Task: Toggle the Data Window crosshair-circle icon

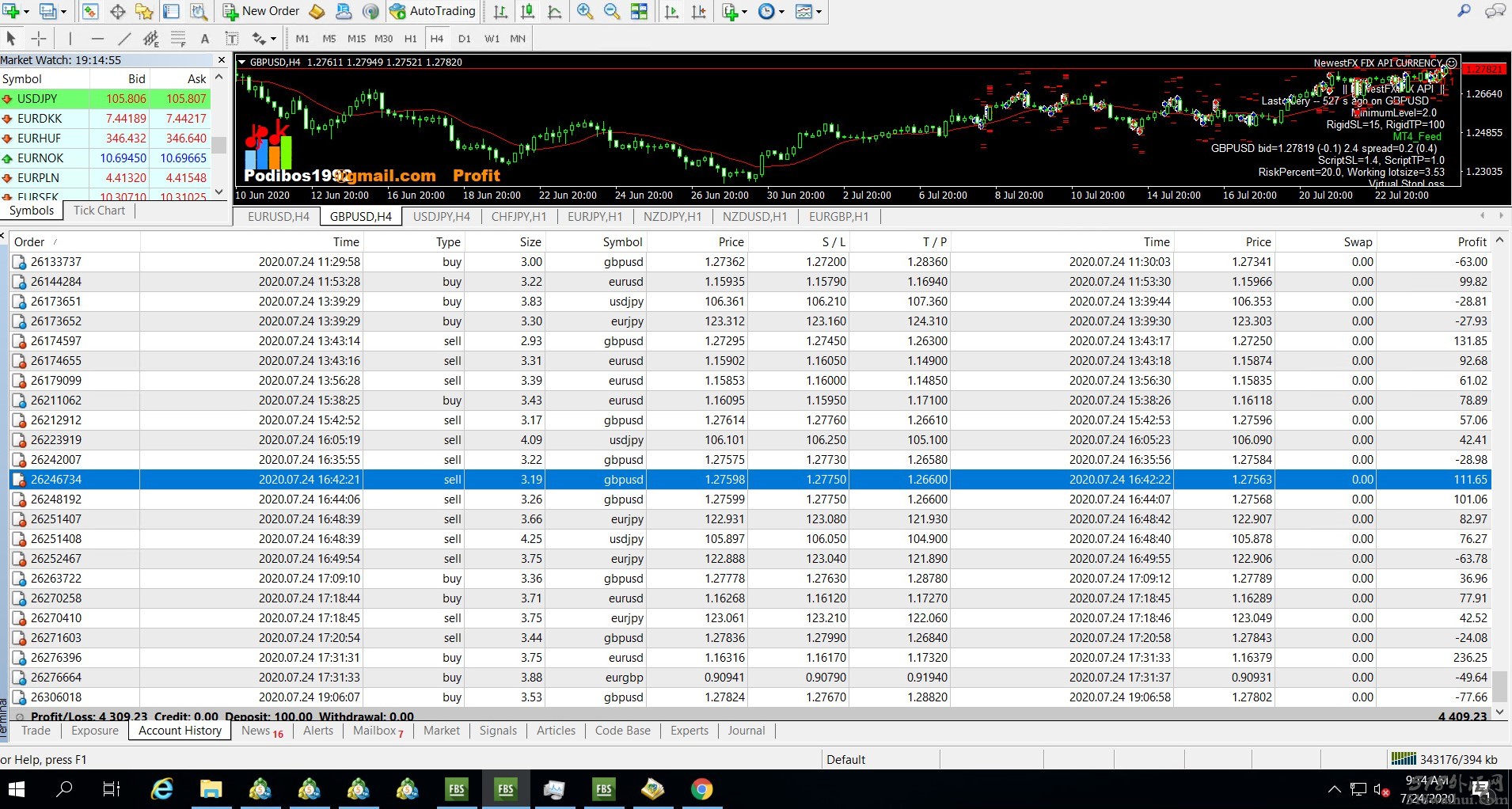Action: (117, 12)
